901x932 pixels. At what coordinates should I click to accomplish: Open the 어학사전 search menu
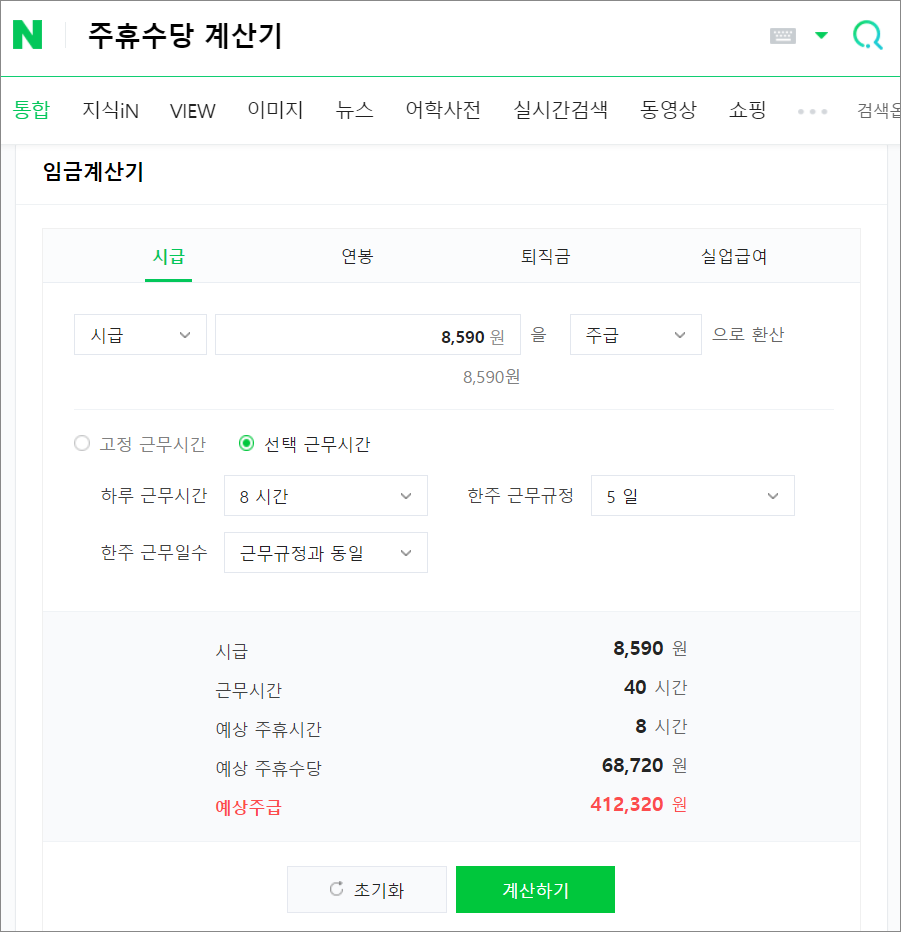pos(443,110)
